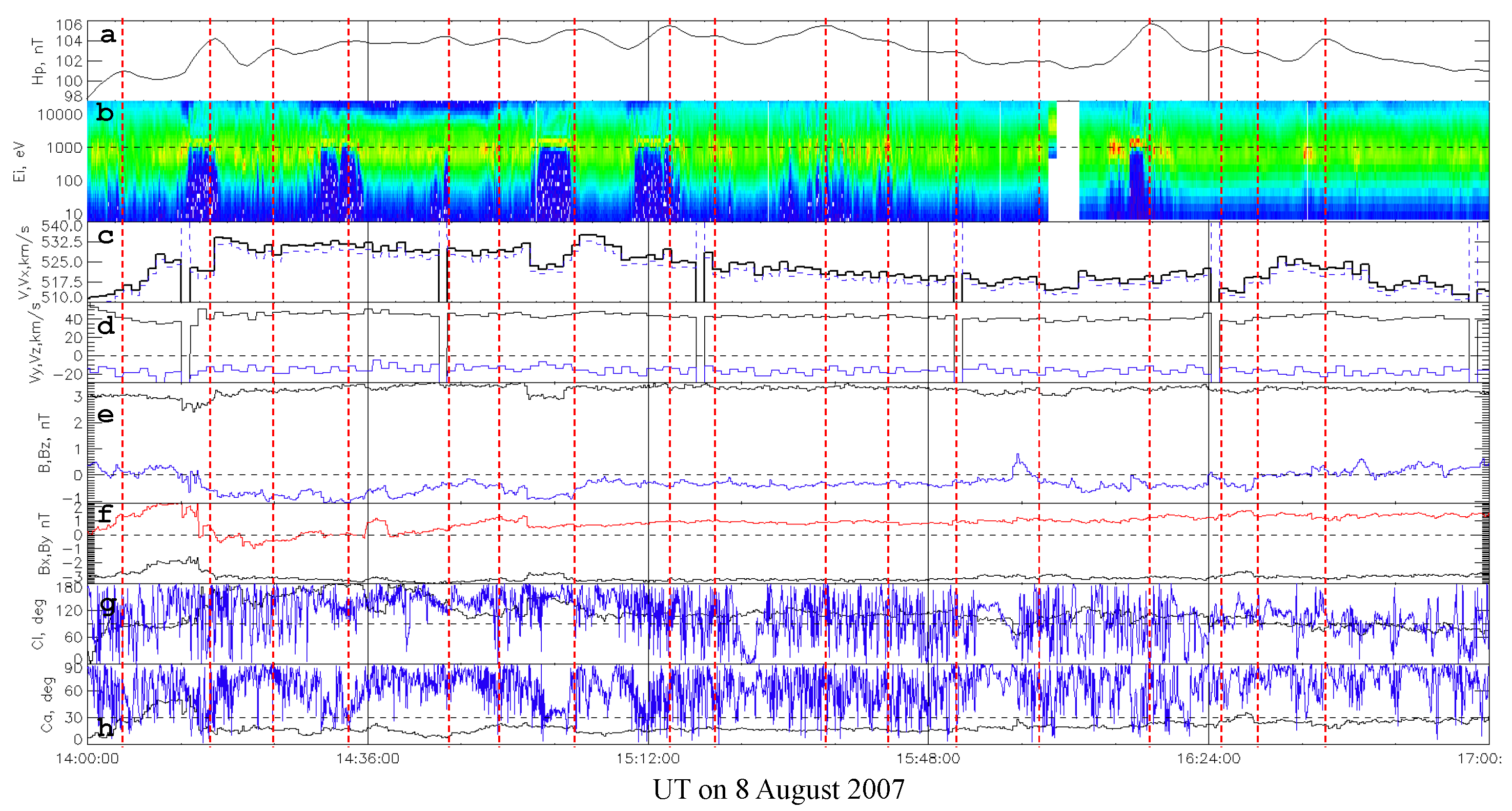This screenshot has width=1512, height=811.
Task: Click panel label letter b
Action: pyautogui.click(x=105, y=112)
